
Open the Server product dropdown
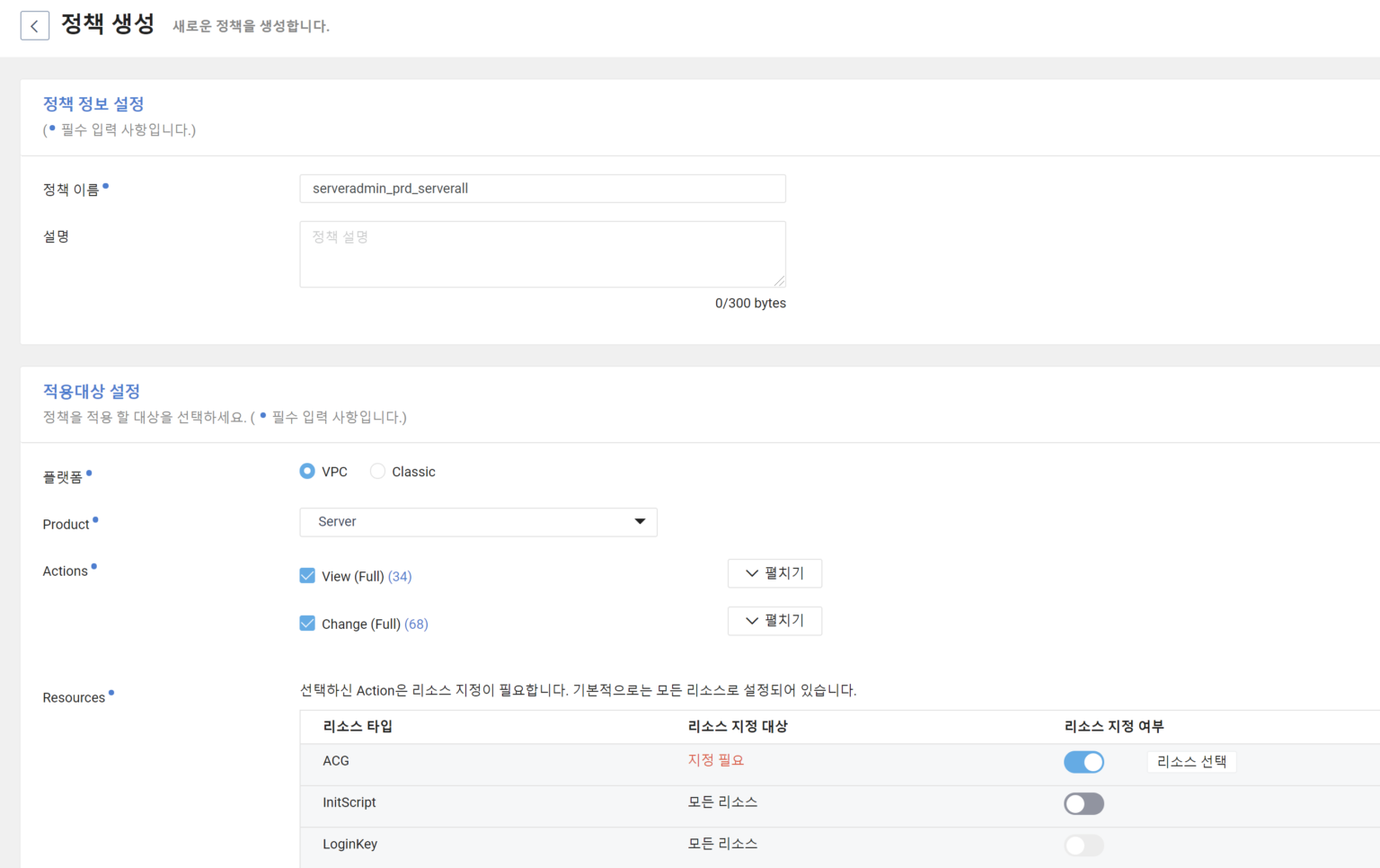(x=478, y=521)
